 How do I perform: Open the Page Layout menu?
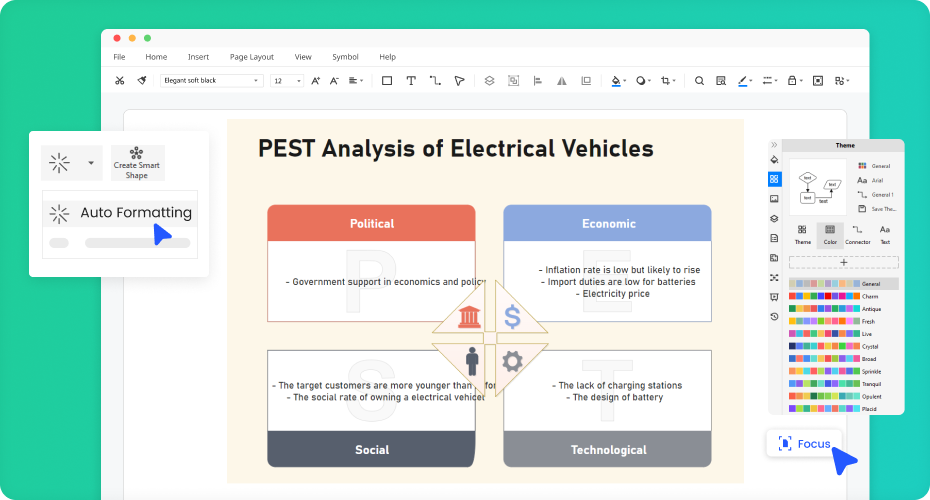251,57
